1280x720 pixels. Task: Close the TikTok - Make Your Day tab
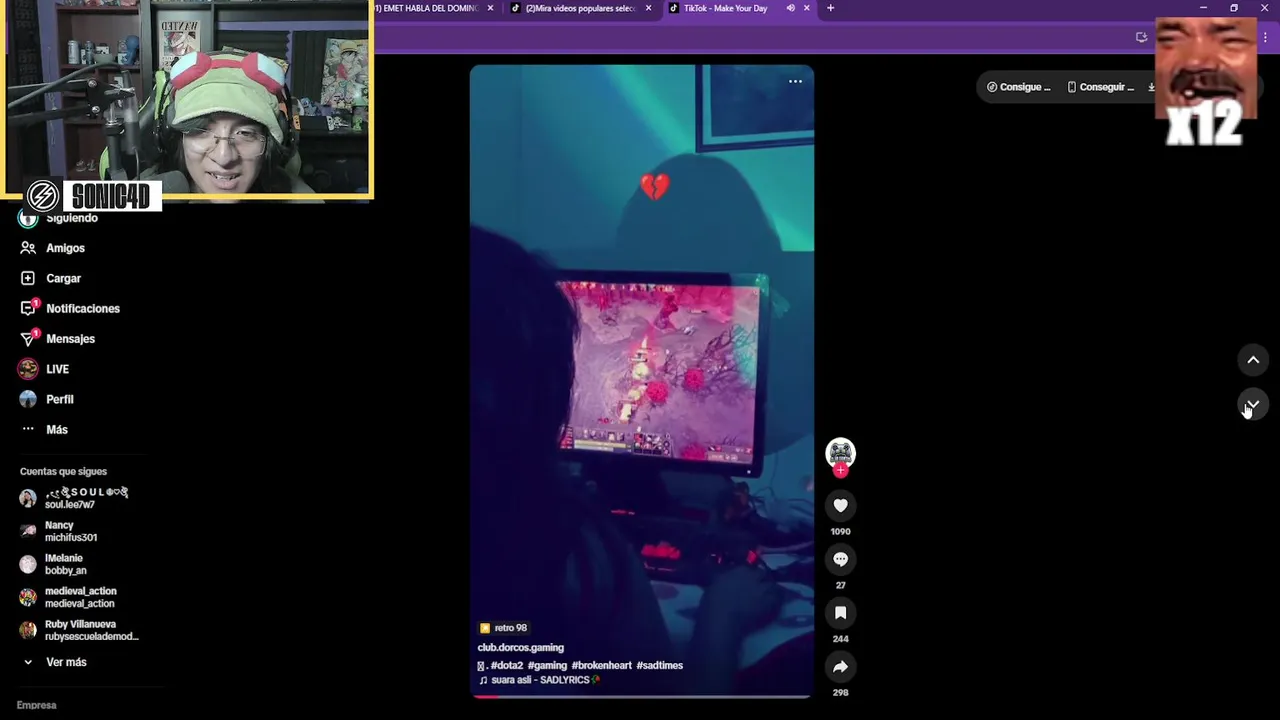(x=806, y=8)
